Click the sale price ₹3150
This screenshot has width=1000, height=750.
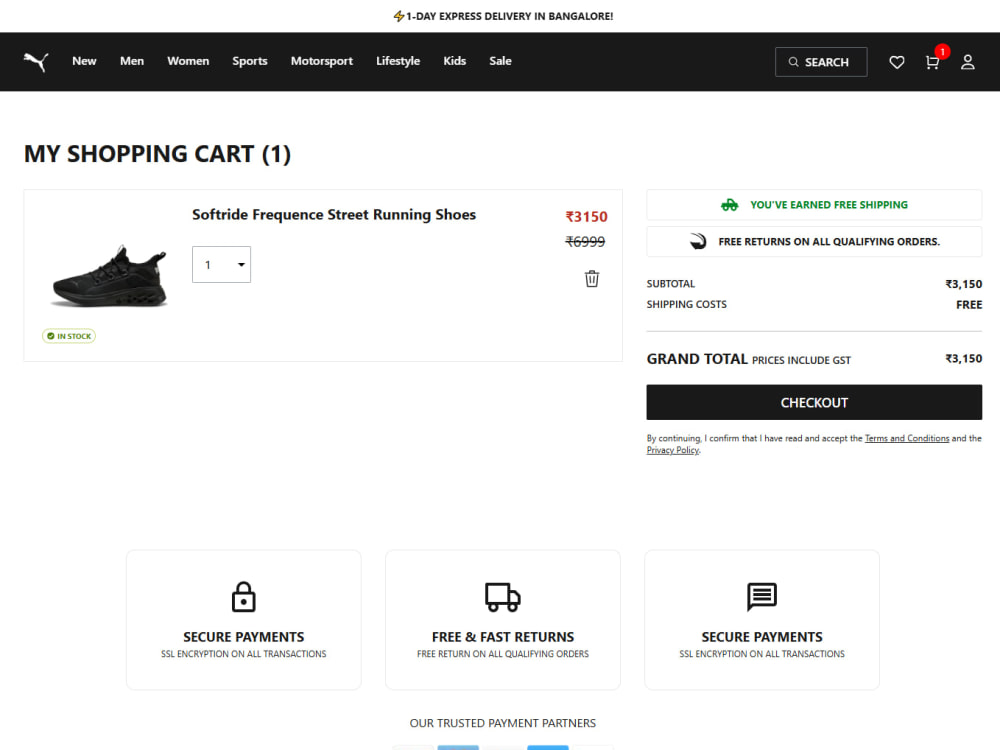pos(586,217)
